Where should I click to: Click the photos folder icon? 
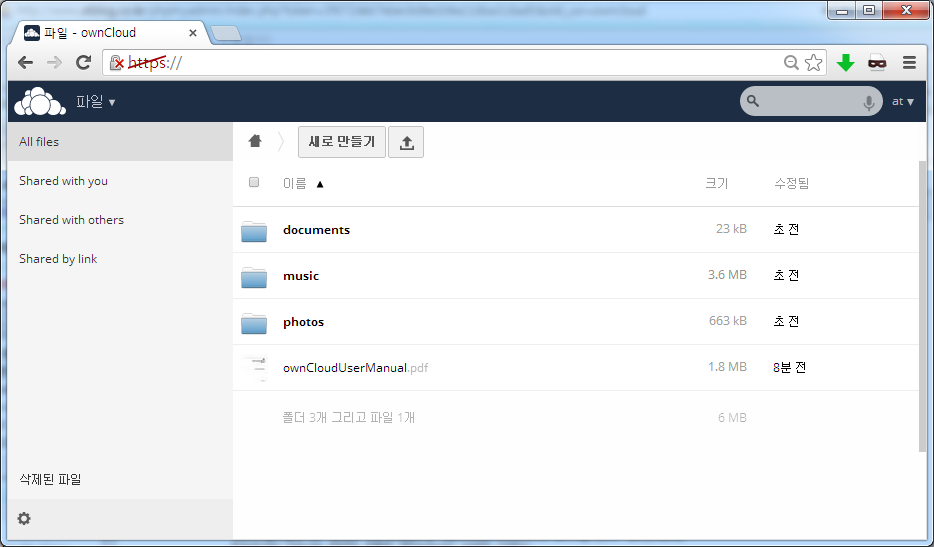pos(254,322)
